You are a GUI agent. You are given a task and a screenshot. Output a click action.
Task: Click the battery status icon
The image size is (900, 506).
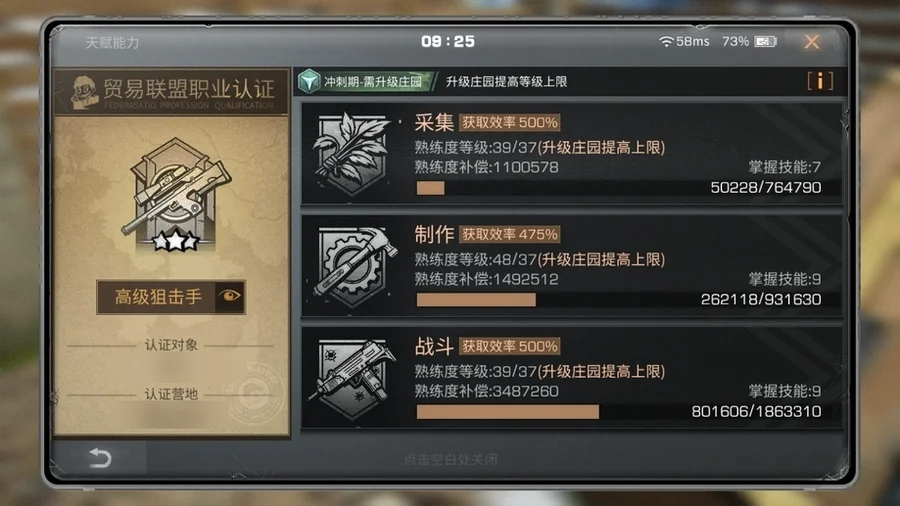pyautogui.click(x=765, y=41)
